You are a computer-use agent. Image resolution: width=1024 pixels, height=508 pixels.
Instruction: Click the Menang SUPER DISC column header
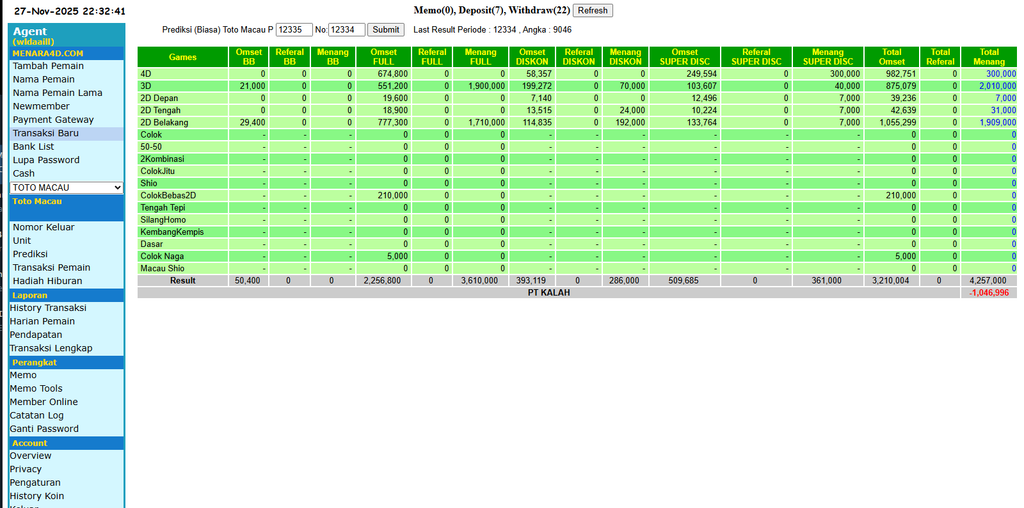(x=827, y=57)
